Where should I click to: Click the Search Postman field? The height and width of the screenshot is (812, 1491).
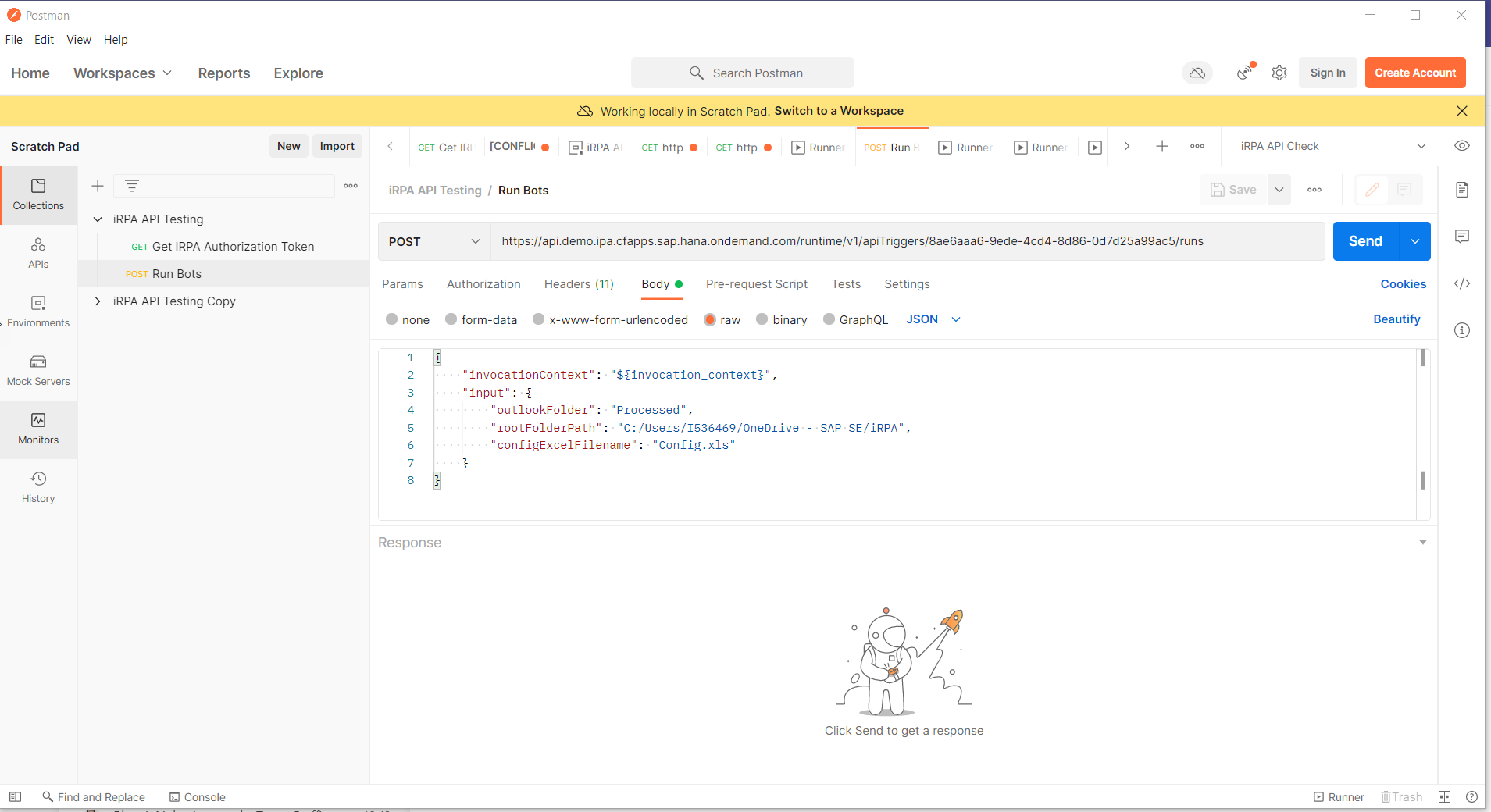742,73
